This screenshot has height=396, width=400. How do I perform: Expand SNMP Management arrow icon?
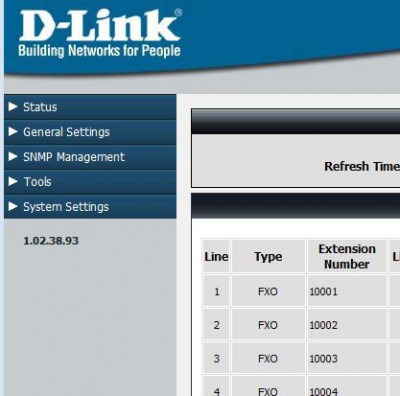(13, 157)
